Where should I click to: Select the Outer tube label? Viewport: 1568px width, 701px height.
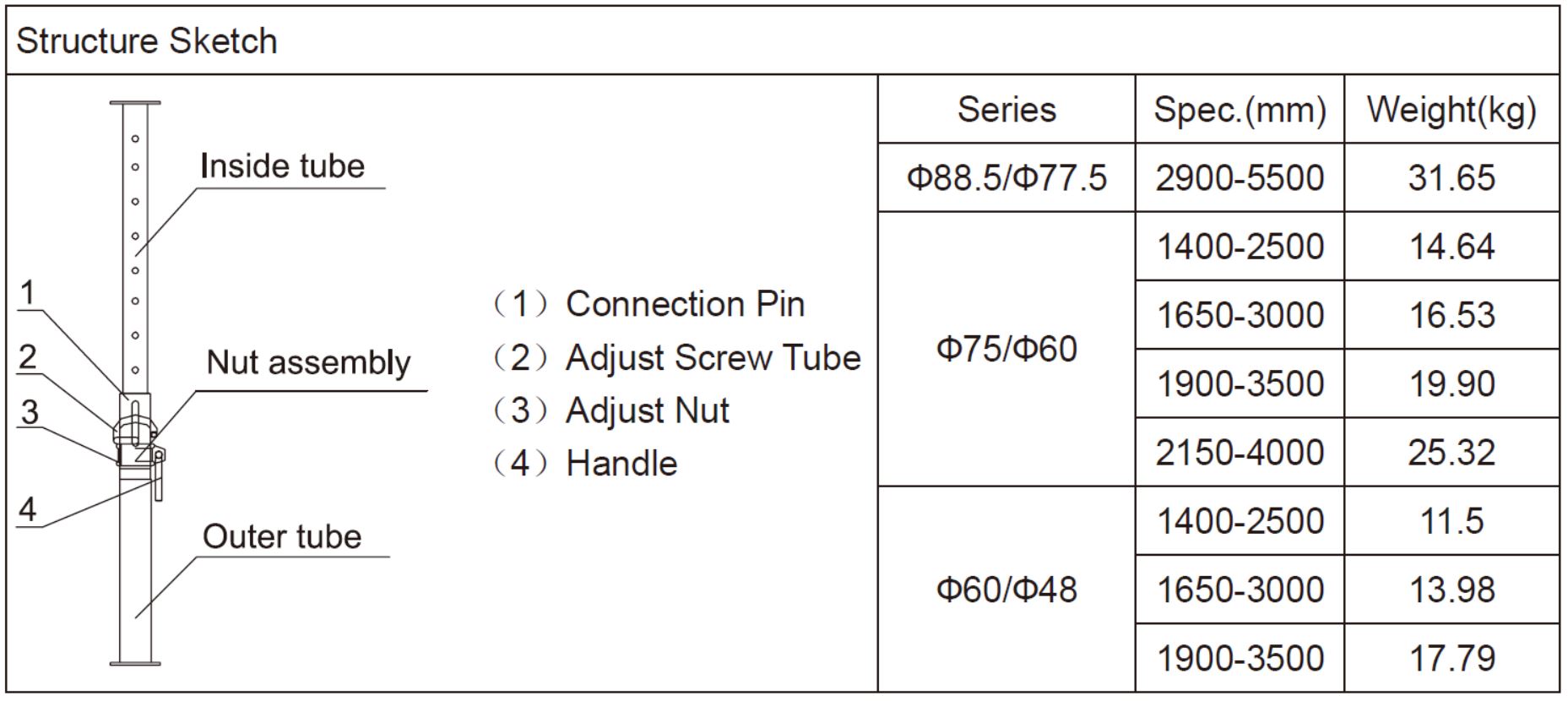(282, 537)
